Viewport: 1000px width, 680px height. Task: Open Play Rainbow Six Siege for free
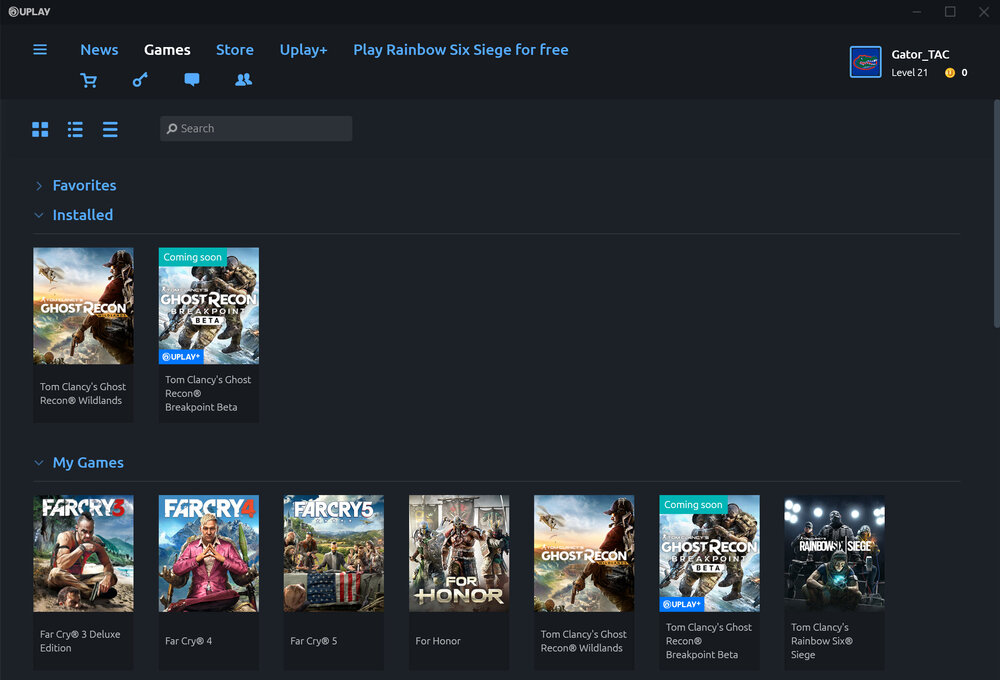click(460, 50)
